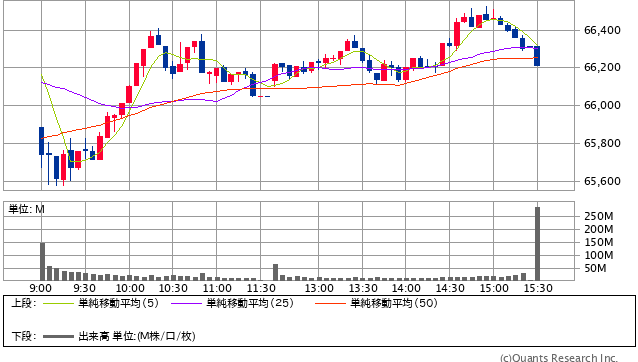Viewport: 638px width, 362px height.
Task: Click the orange 単純移動平均(50) legend line
Action: 330,303
